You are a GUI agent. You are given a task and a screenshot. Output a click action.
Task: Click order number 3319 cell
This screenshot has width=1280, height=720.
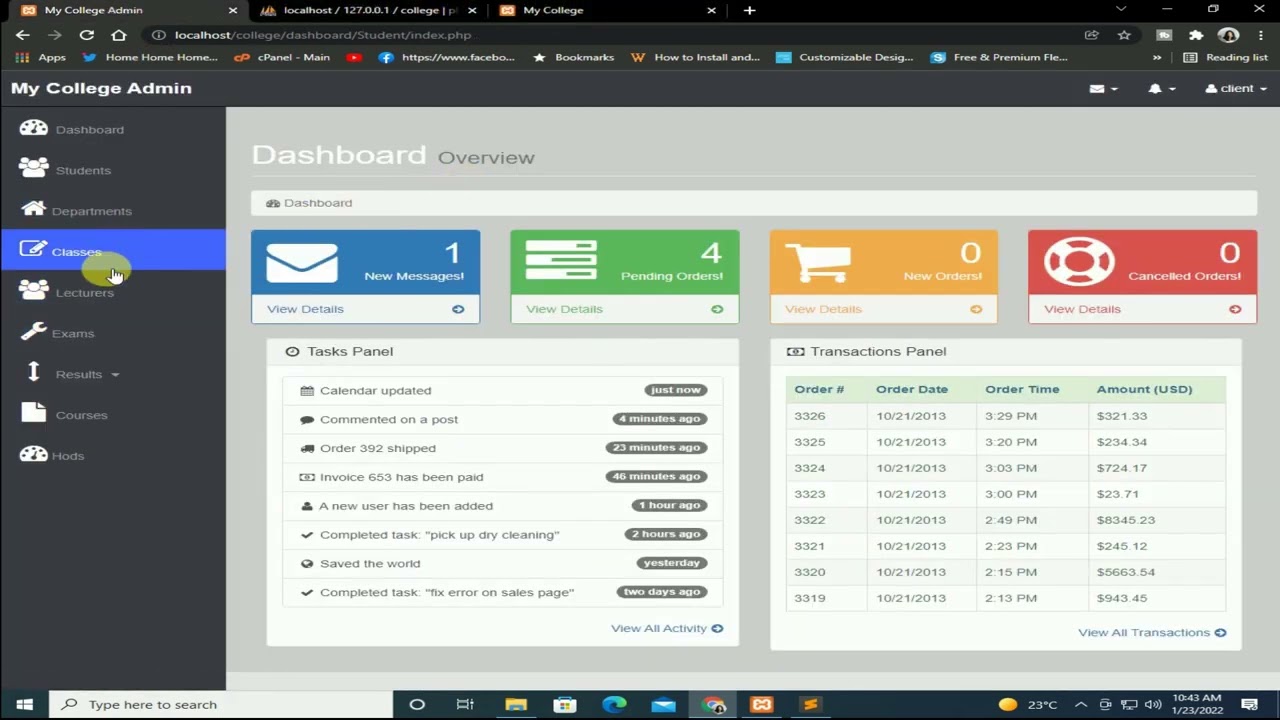click(x=826, y=598)
